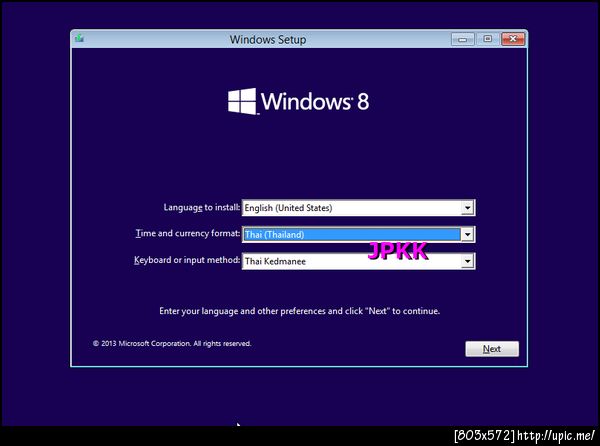The width and height of the screenshot is (600, 446).
Task: Click the 'Enter your language and other preferences' text
Action: pyautogui.click(x=300, y=311)
